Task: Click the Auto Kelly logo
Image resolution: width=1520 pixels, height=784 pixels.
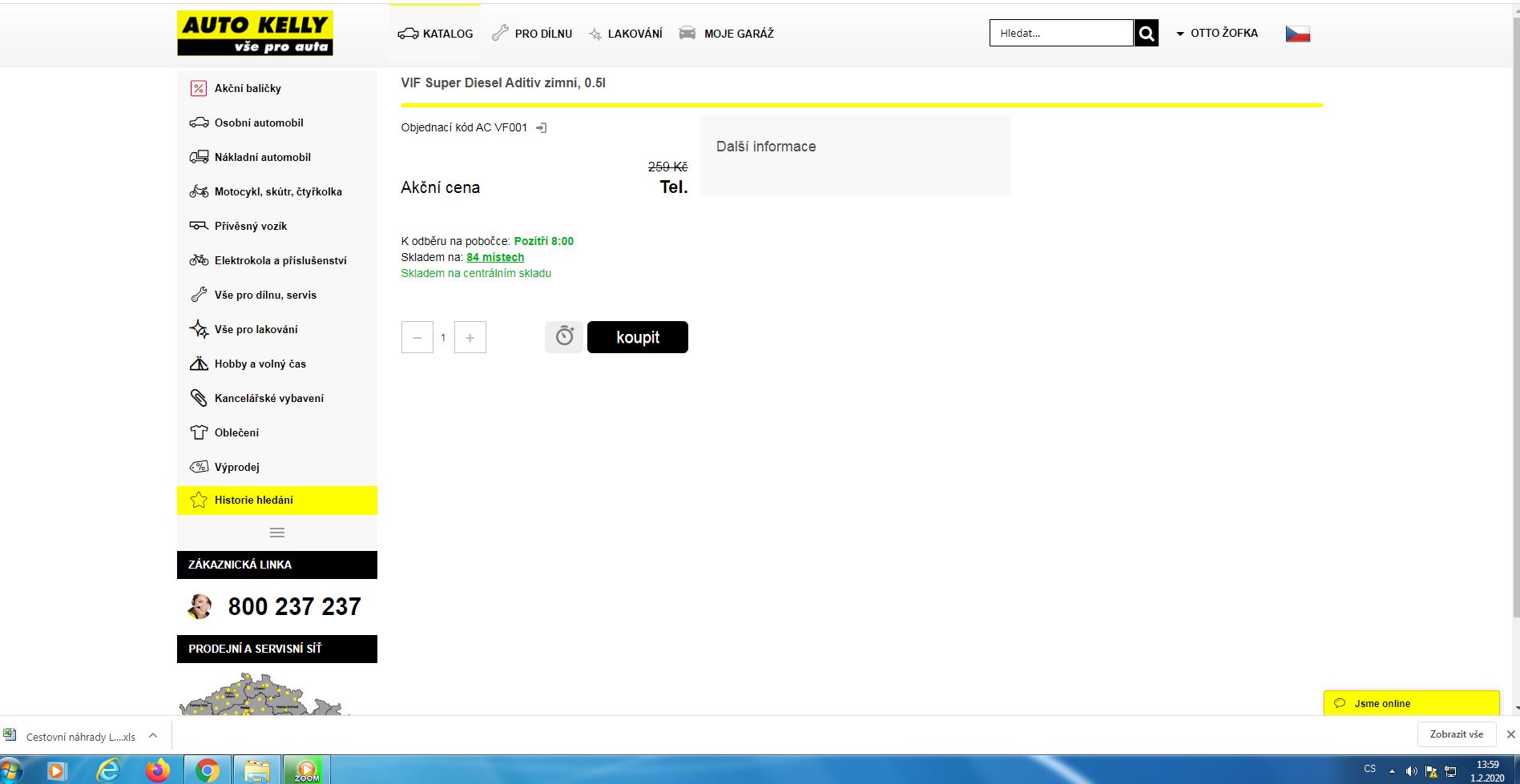Action: (x=255, y=34)
